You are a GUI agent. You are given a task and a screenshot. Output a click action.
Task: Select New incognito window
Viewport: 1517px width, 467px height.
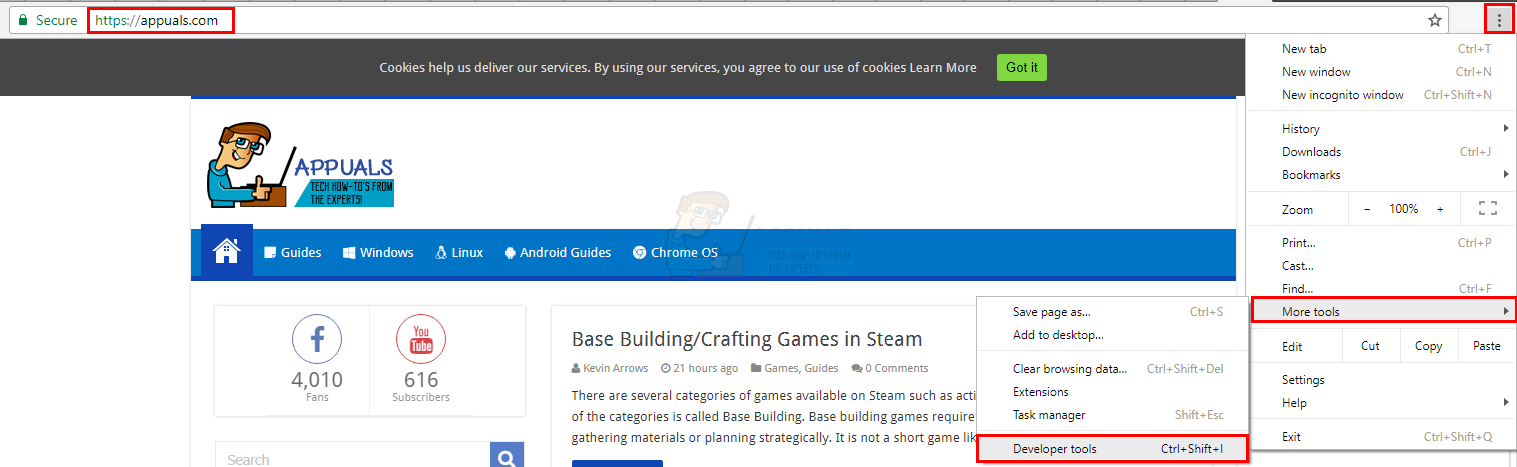pyautogui.click(x=1381, y=95)
